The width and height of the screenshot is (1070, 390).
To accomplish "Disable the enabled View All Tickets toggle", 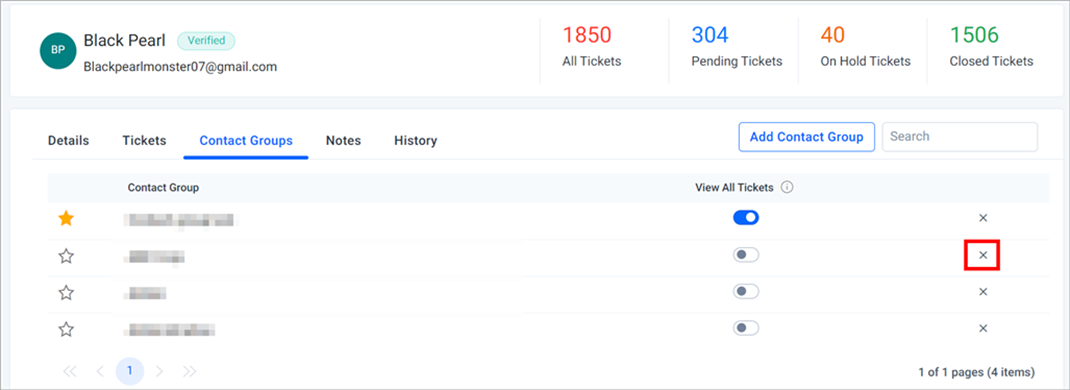I will pyautogui.click(x=746, y=218).
